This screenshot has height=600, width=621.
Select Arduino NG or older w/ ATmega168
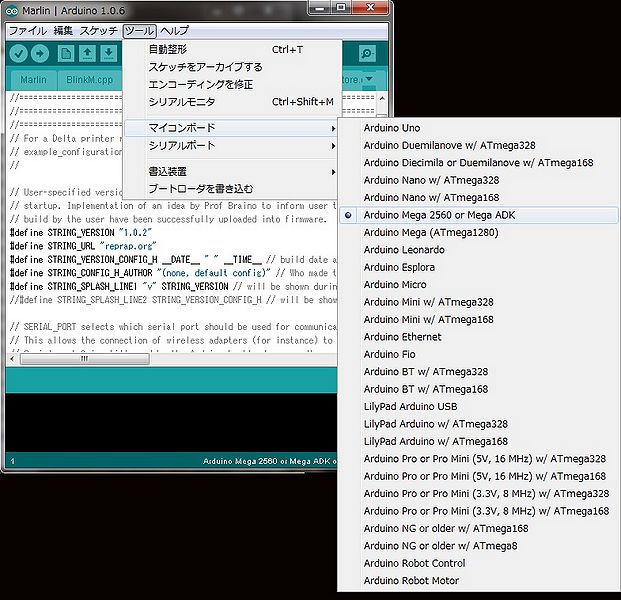pos(478,529)
